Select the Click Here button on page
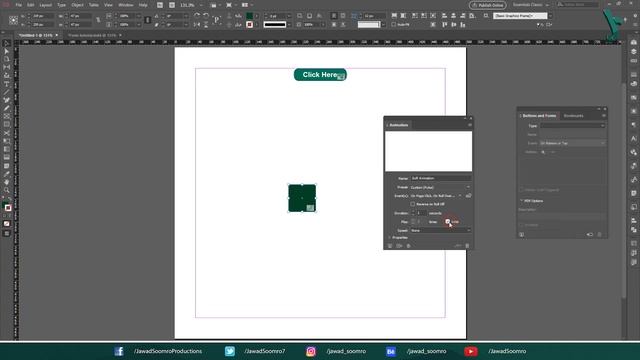 tap(320, 75)
